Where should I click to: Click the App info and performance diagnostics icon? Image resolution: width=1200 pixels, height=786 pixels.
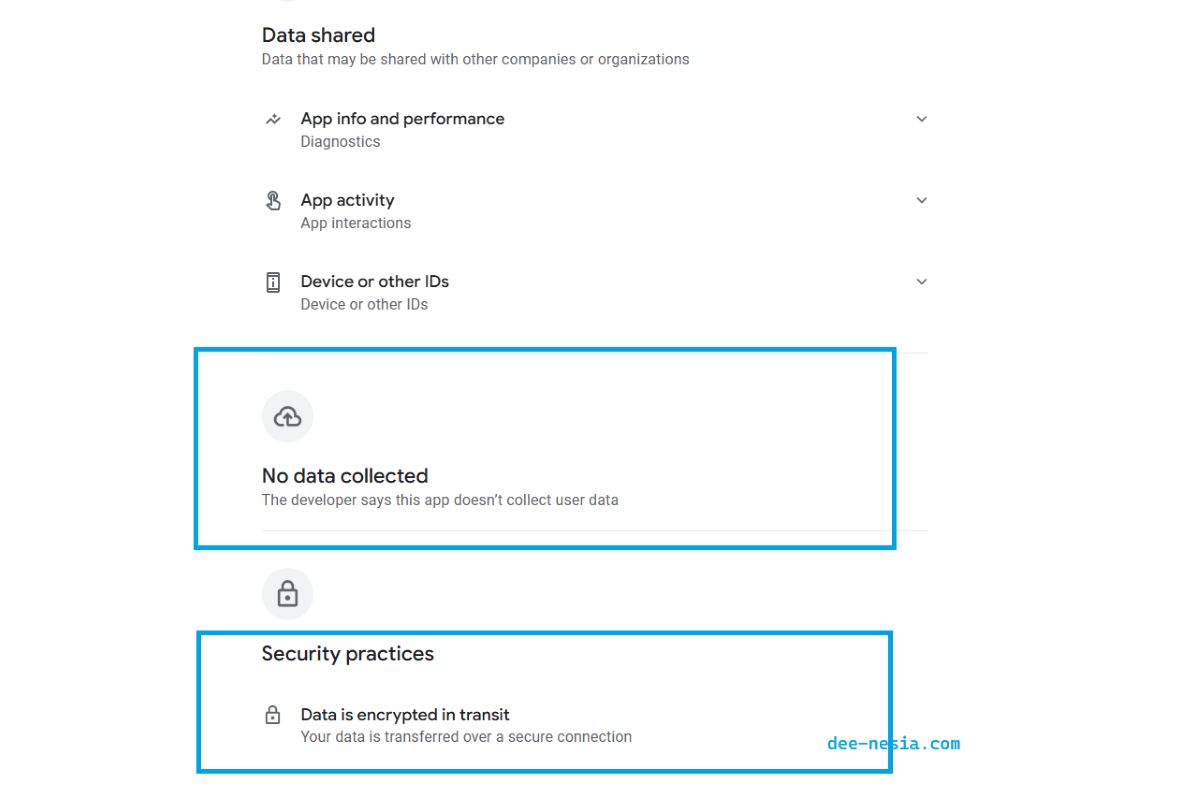click(x=272, y=118)
